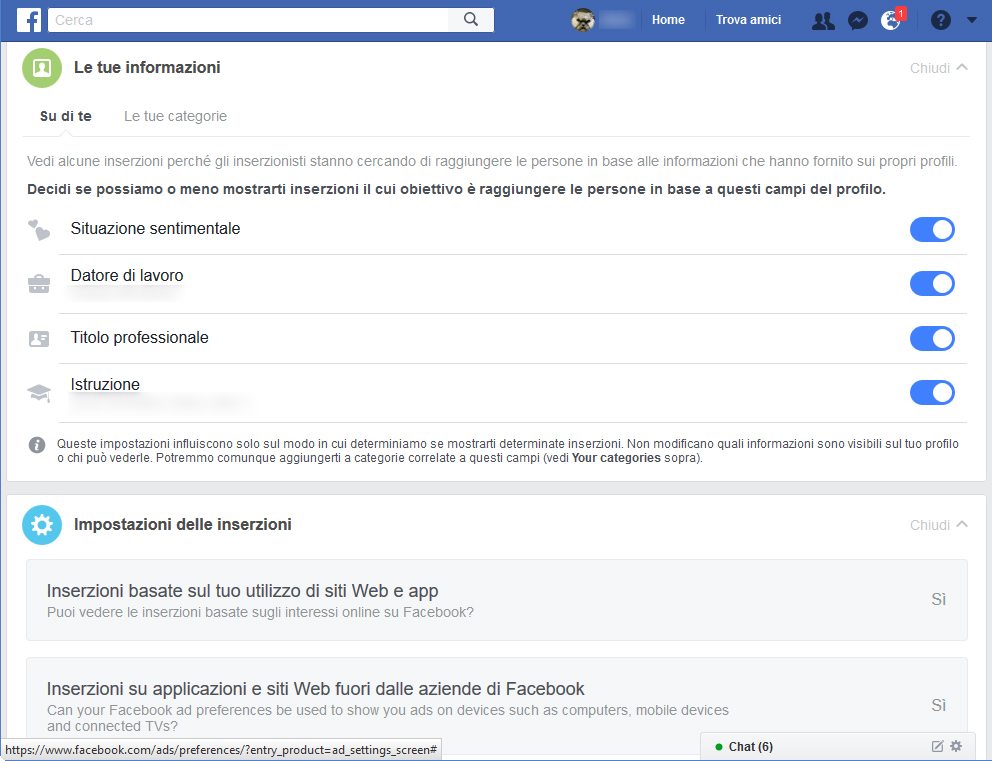This screenshot has height=761, width=992.
Task: Open notifications globe icon
Action: (890, 20)
